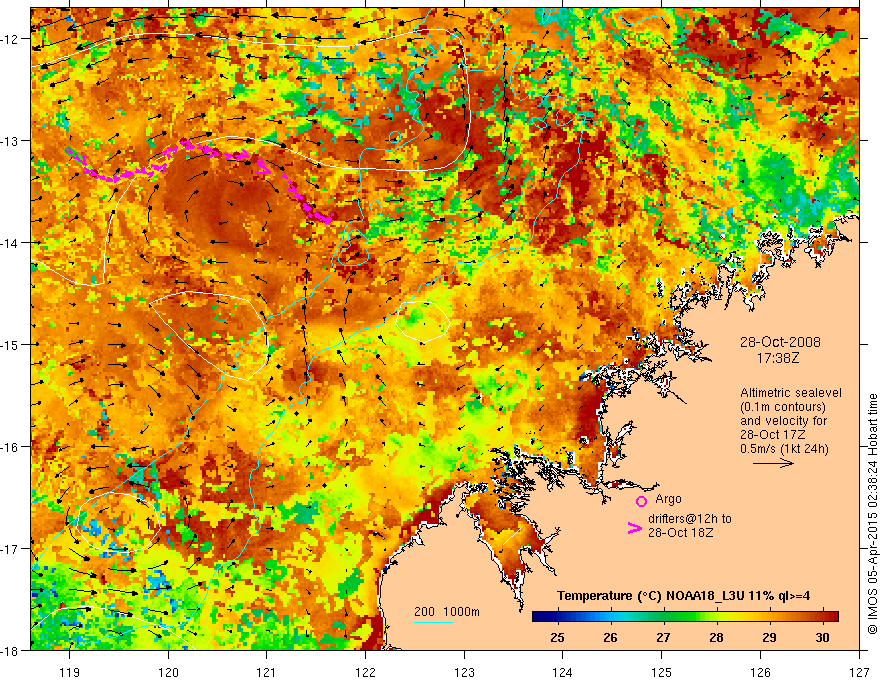Click the magenta drifter arrowhead legend symbol
Viewport: 880px width, 680px height.
point(635,528)
